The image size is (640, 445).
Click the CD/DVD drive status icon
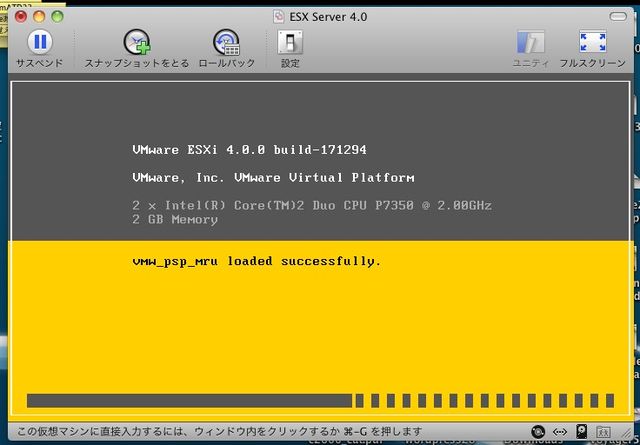pos(538,432)
